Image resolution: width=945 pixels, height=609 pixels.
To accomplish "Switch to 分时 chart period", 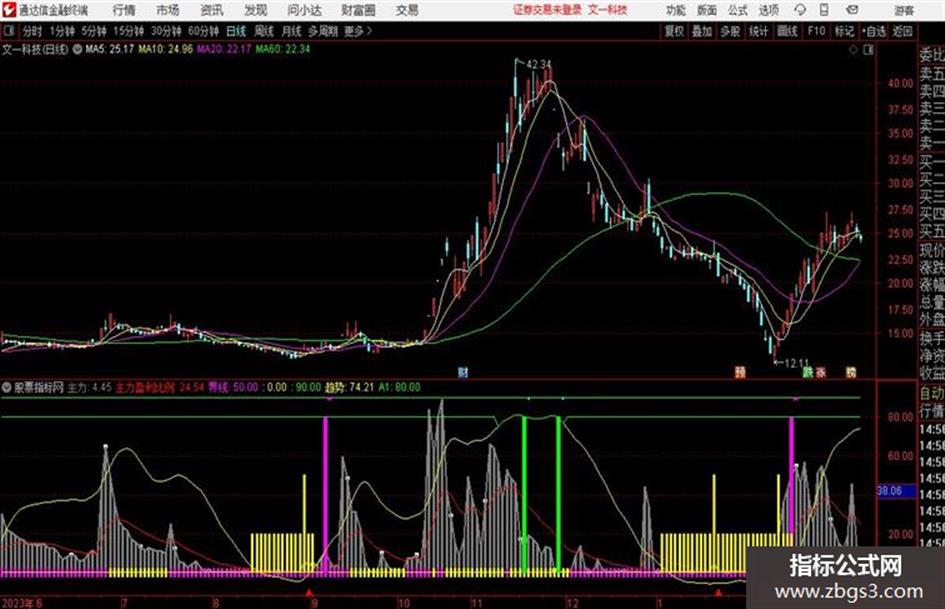I will pos(32,31).
